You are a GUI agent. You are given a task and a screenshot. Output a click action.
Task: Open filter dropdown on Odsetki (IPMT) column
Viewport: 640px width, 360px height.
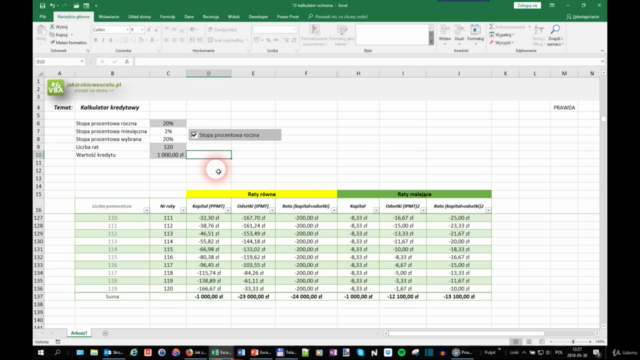point(272,210)
